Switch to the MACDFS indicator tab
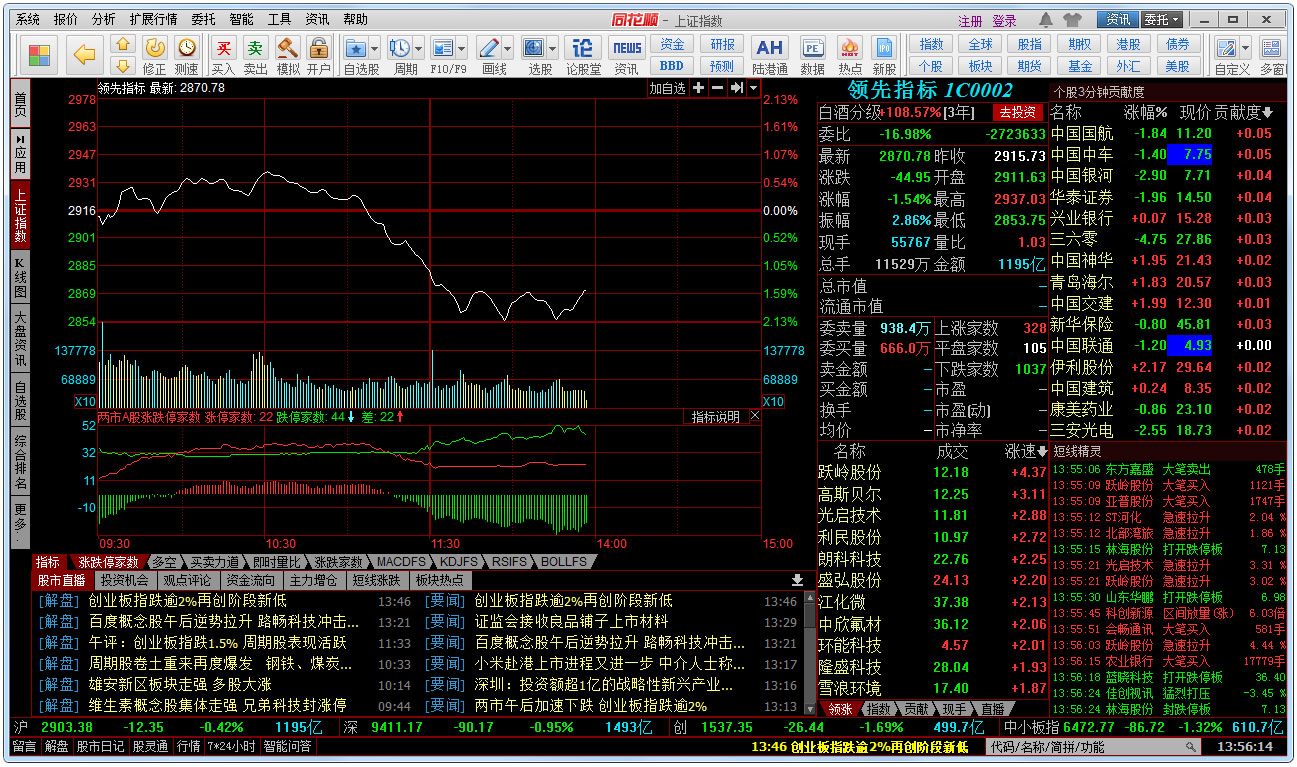Image resolution: width=1297 pixels, height=767 pixels. (401, 562)
